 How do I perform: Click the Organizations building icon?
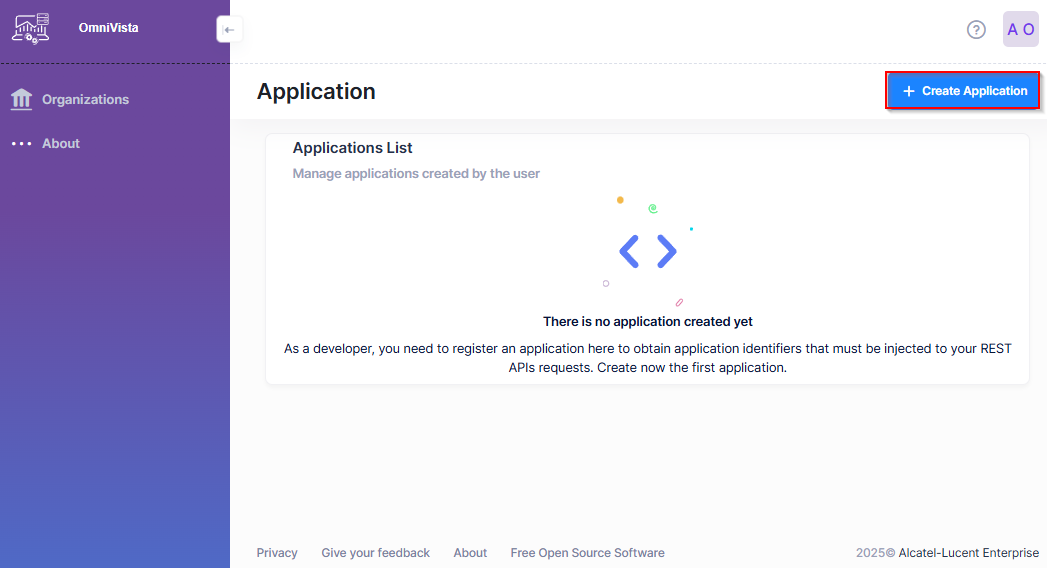(x=21, y=99)
